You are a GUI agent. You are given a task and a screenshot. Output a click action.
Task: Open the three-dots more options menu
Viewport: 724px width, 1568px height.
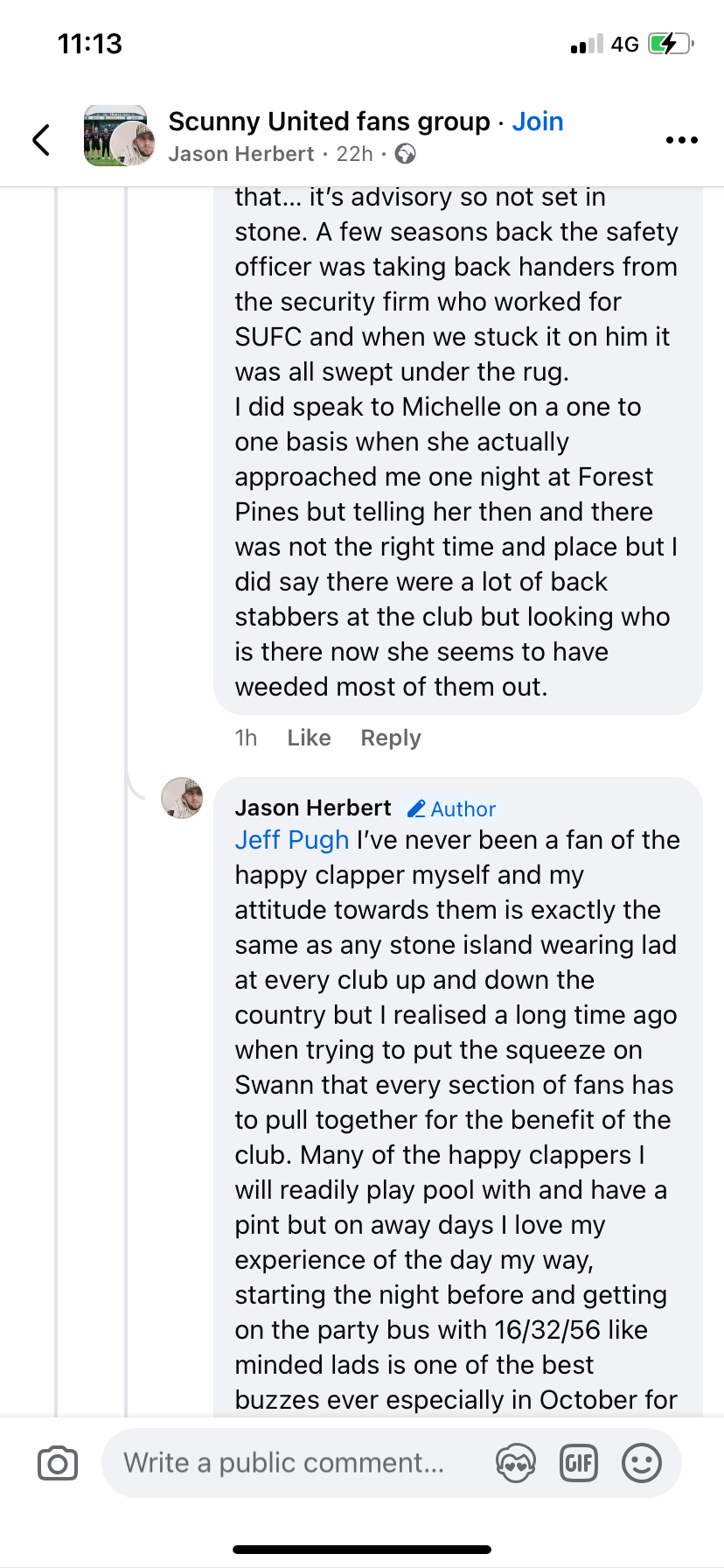pos(681,140)
